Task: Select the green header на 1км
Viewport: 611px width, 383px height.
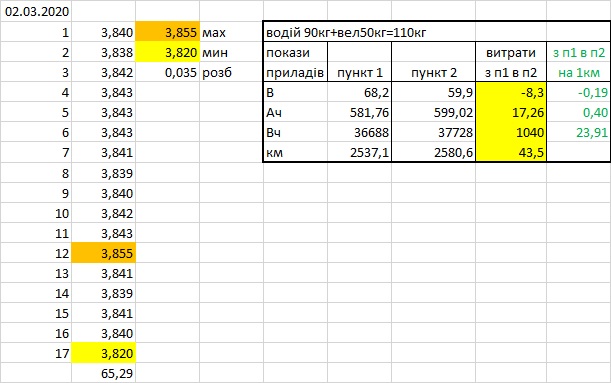Action: [579, 72]
